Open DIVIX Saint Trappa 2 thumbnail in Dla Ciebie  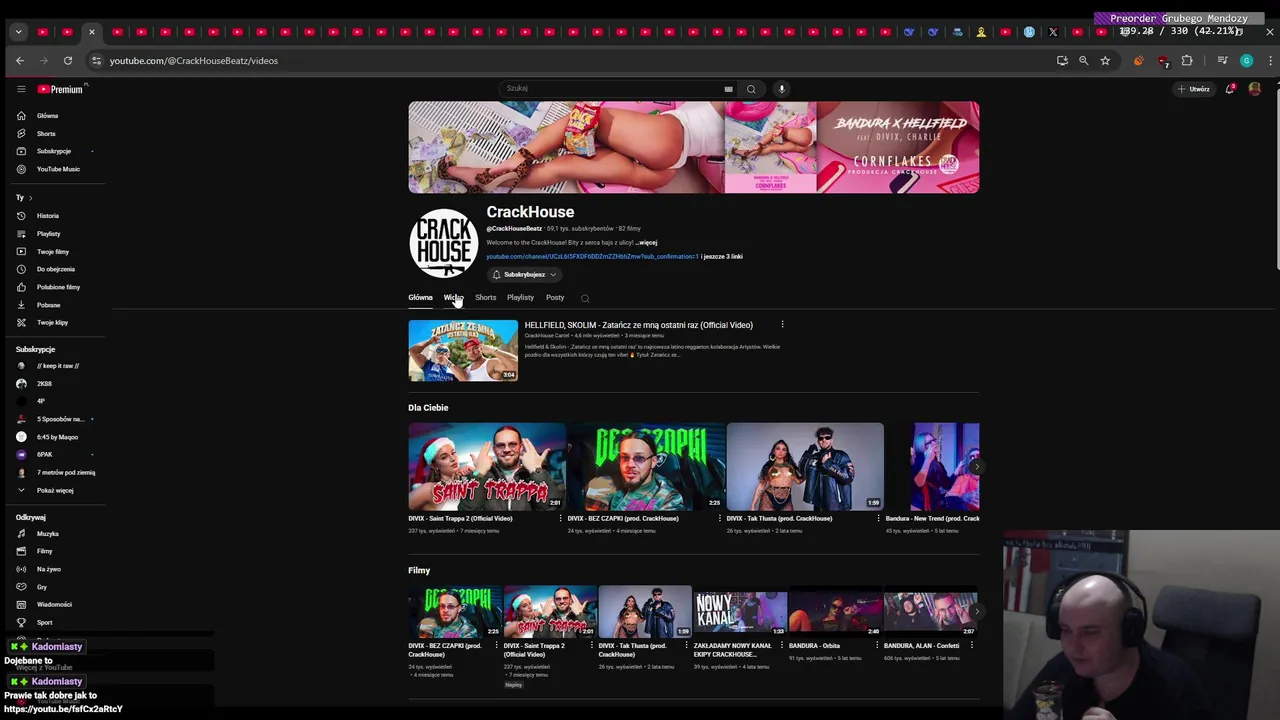(487, 467)
